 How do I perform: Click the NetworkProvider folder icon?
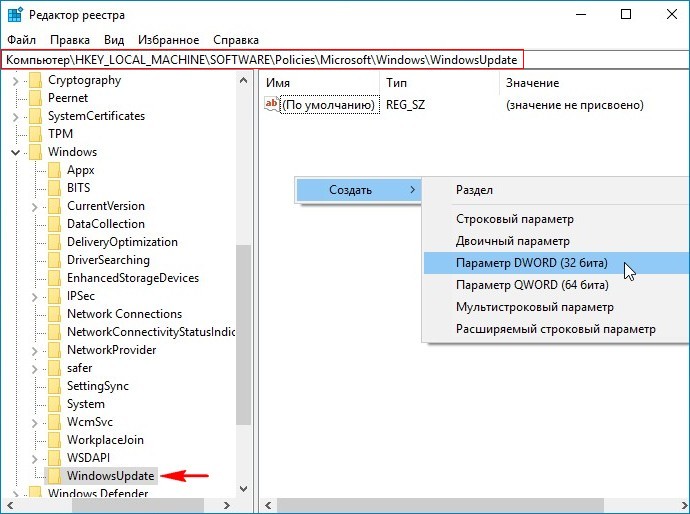54,350
